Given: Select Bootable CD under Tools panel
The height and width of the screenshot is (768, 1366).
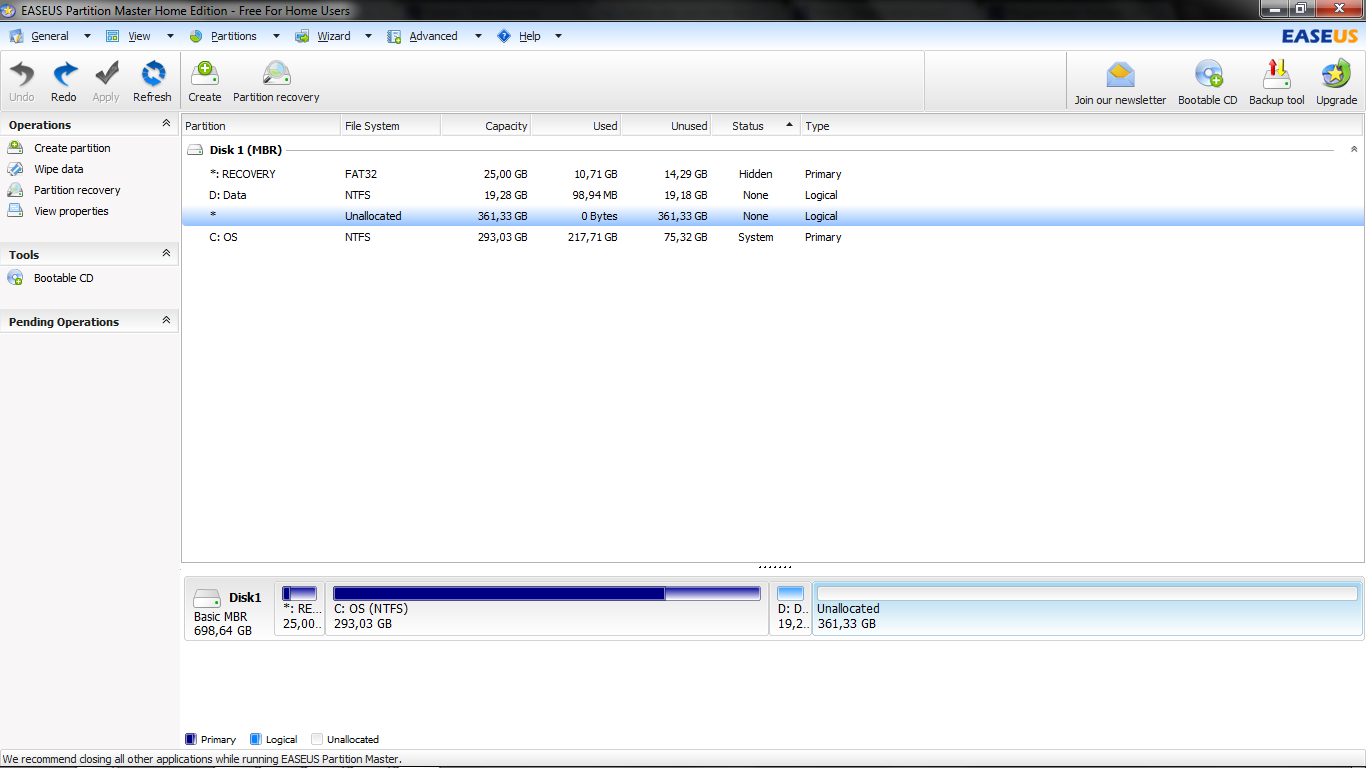Looking at the screenshot, I should point(63,278).
